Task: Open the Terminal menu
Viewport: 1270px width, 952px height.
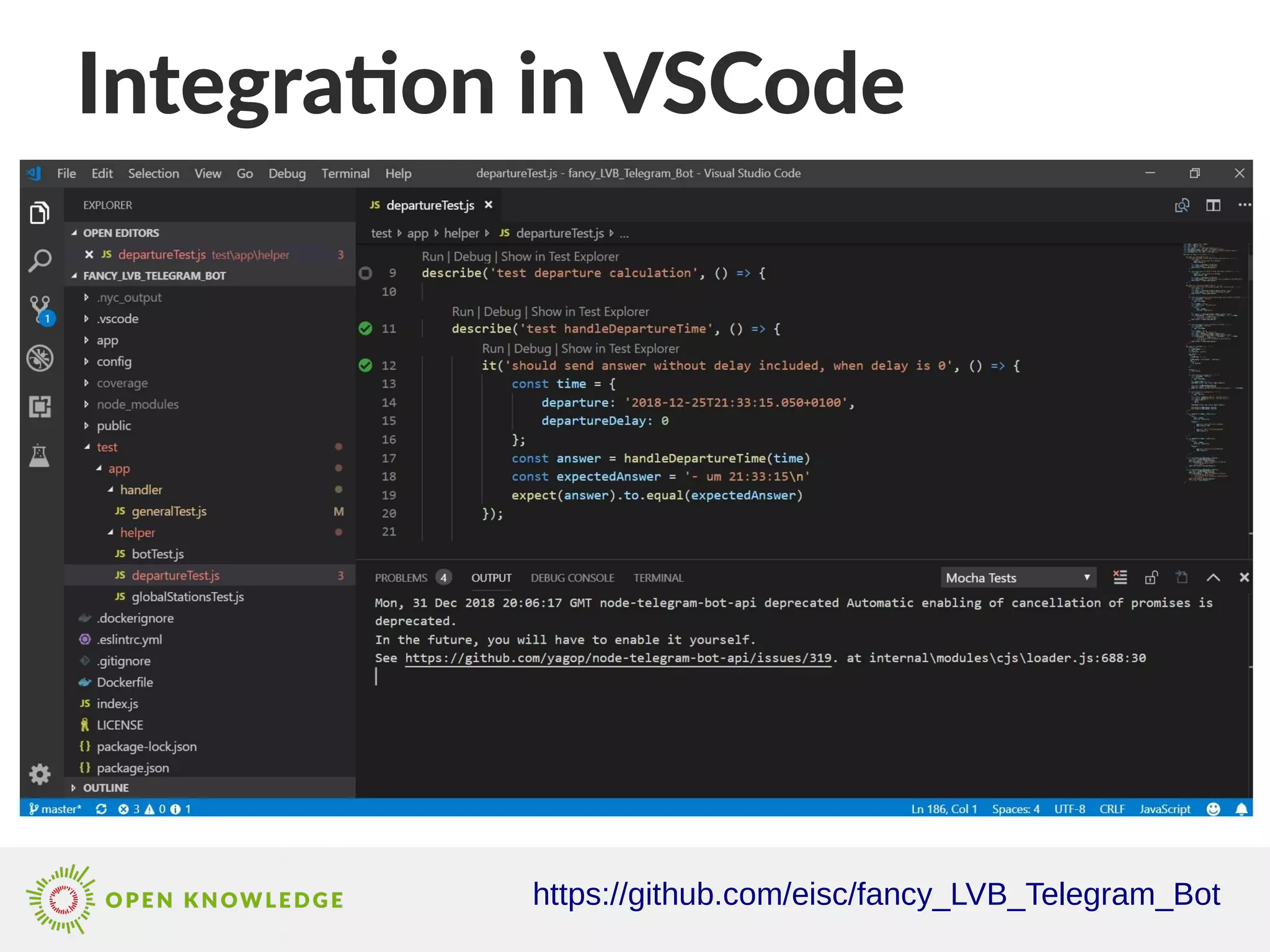Action: pos(345,174)
